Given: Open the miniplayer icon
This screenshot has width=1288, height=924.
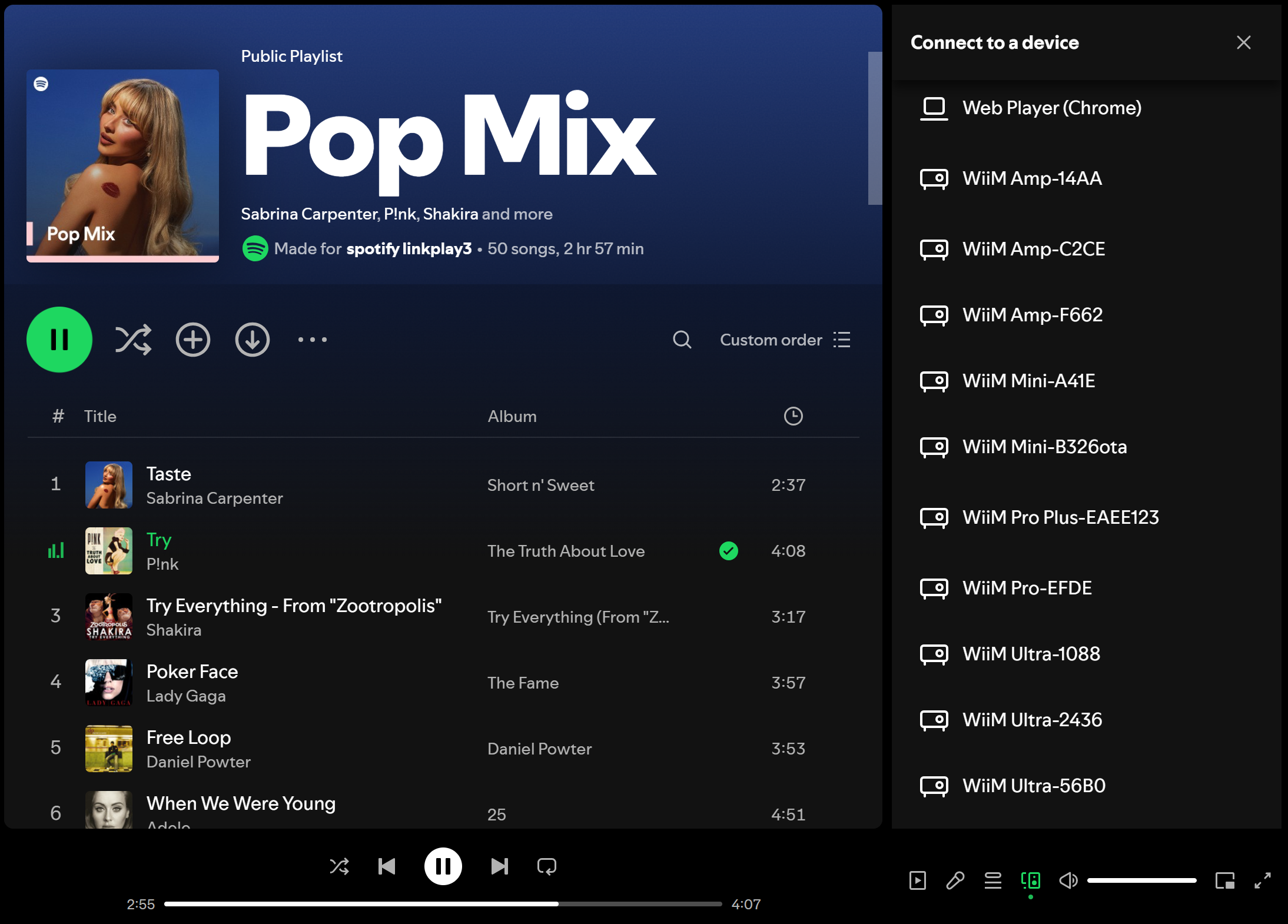Looking at the screenshot, I should click(x=1224, y=880).
